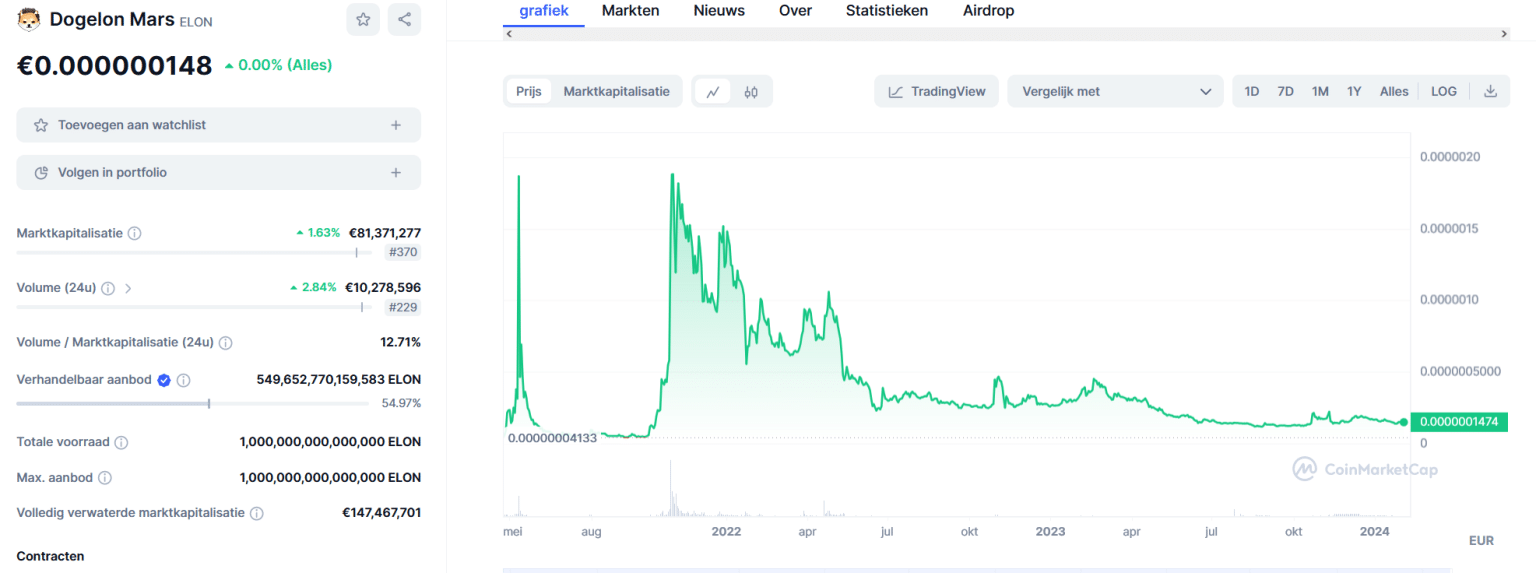Toggle chart to Prijs view

(529, 91)
